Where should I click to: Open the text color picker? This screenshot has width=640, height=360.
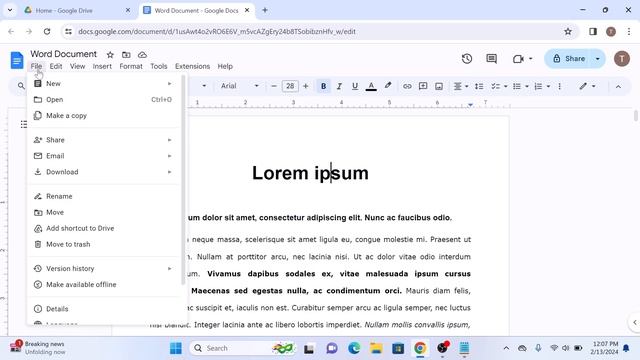[371, 86]
